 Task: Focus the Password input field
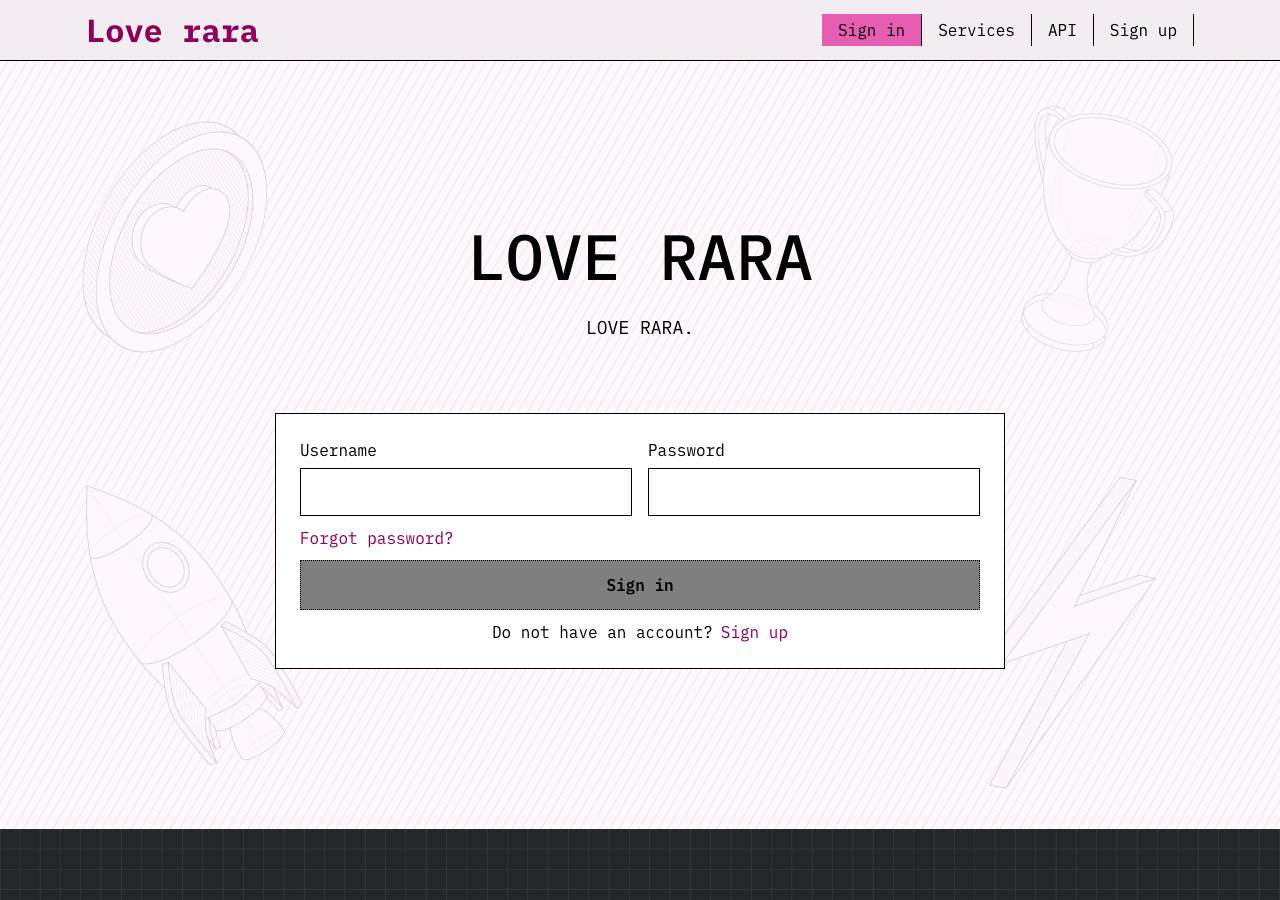coord(814,492)
